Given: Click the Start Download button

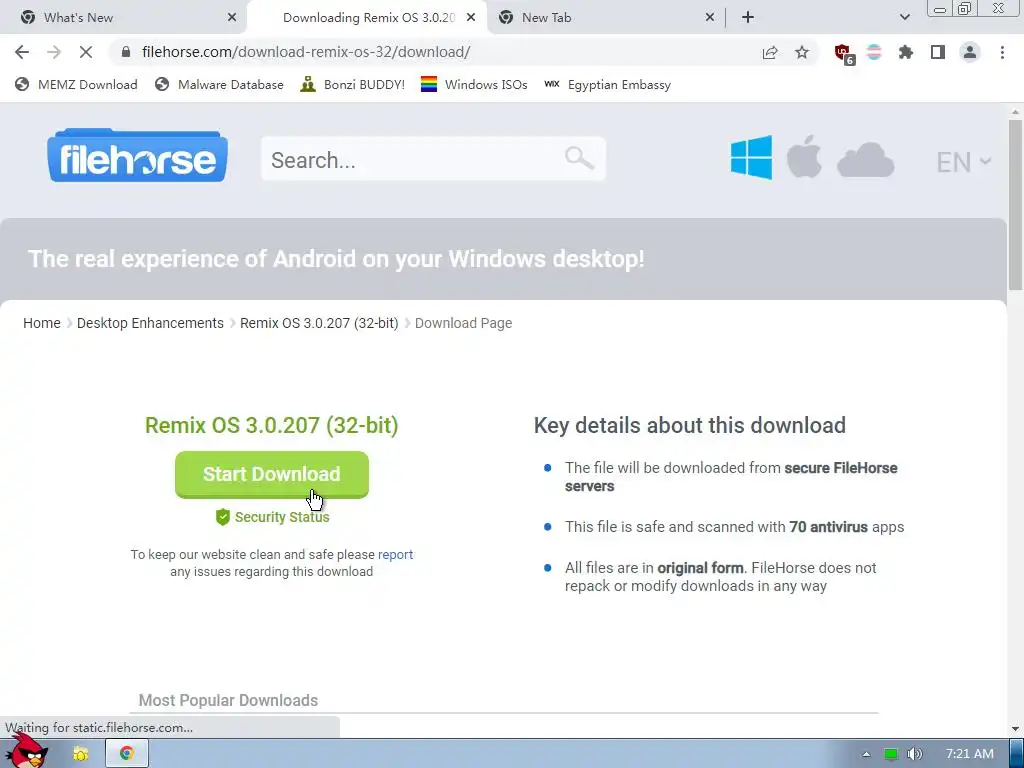Looking at the screenshot, I should click(272, 474).
